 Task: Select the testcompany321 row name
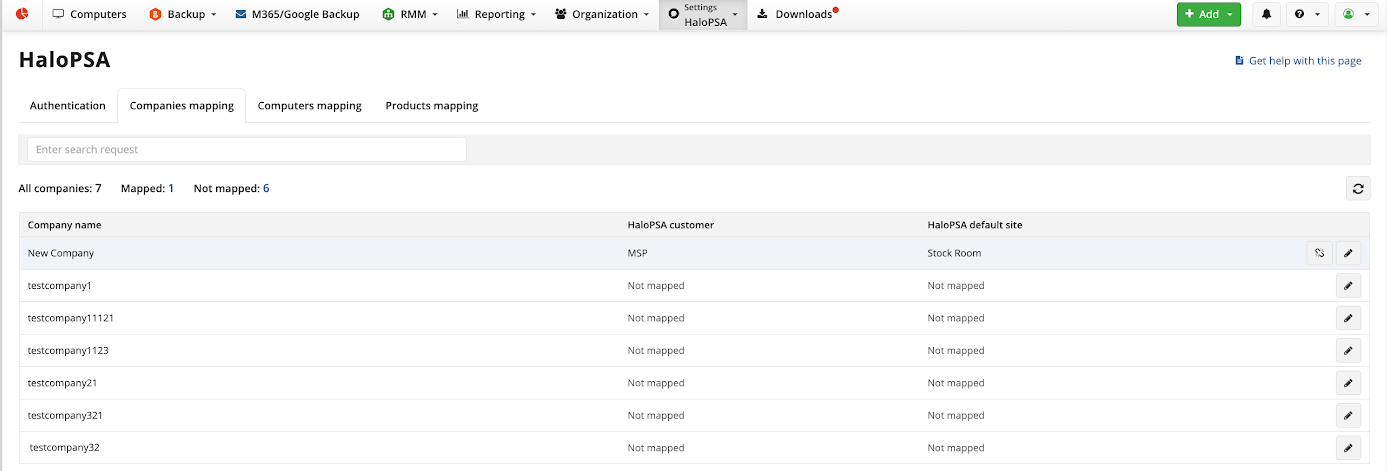coord(65,415)
